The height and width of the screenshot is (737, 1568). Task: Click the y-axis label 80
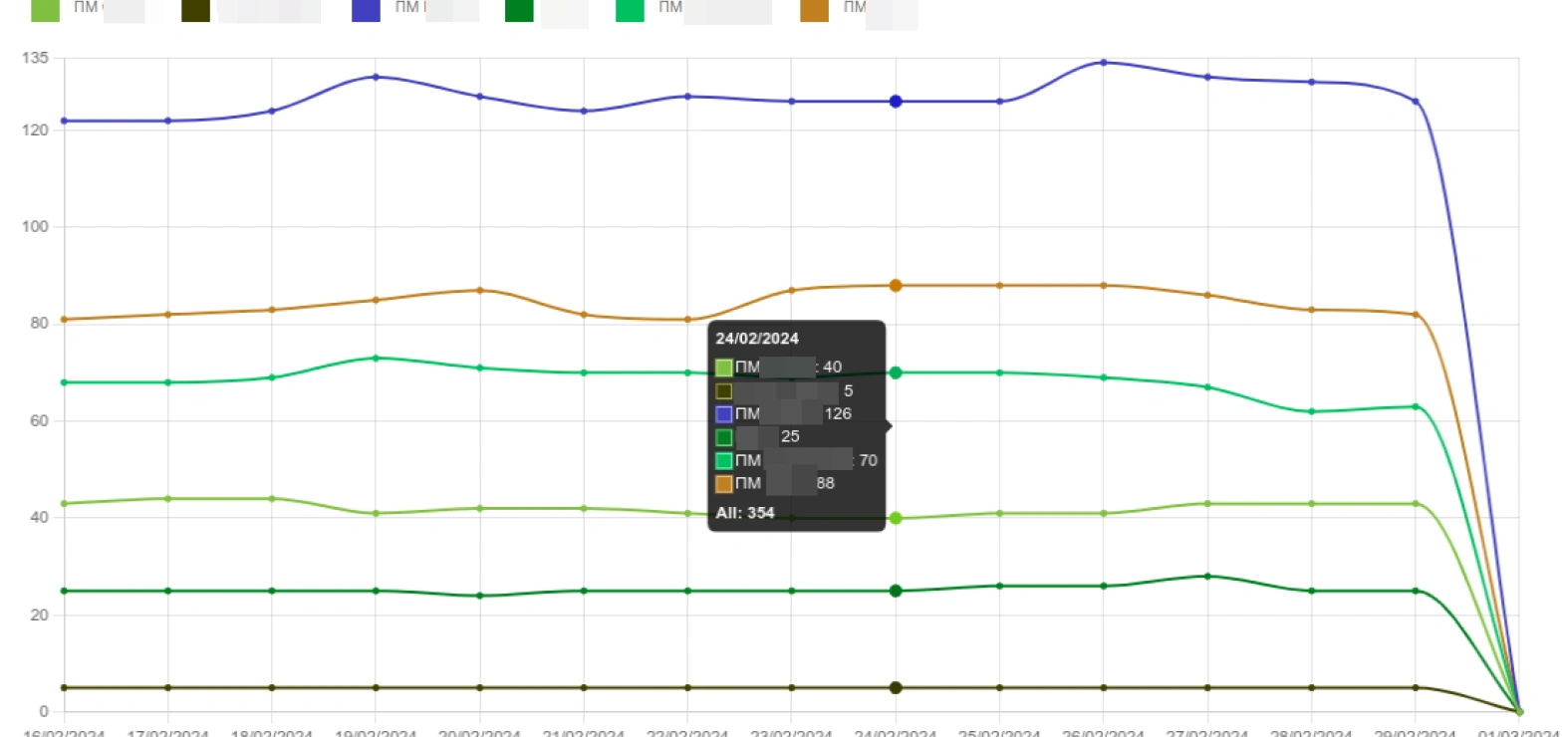(x=39, y=323)
